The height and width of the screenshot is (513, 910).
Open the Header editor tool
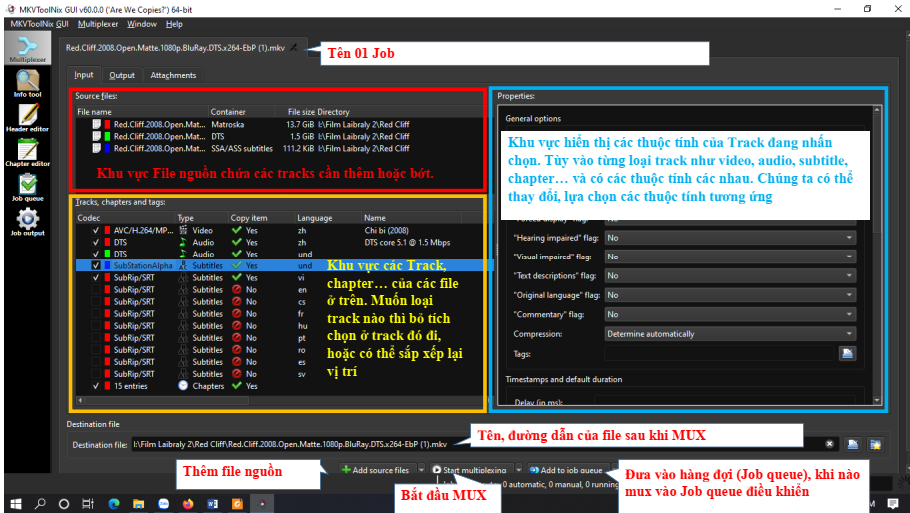coord(27,118)
